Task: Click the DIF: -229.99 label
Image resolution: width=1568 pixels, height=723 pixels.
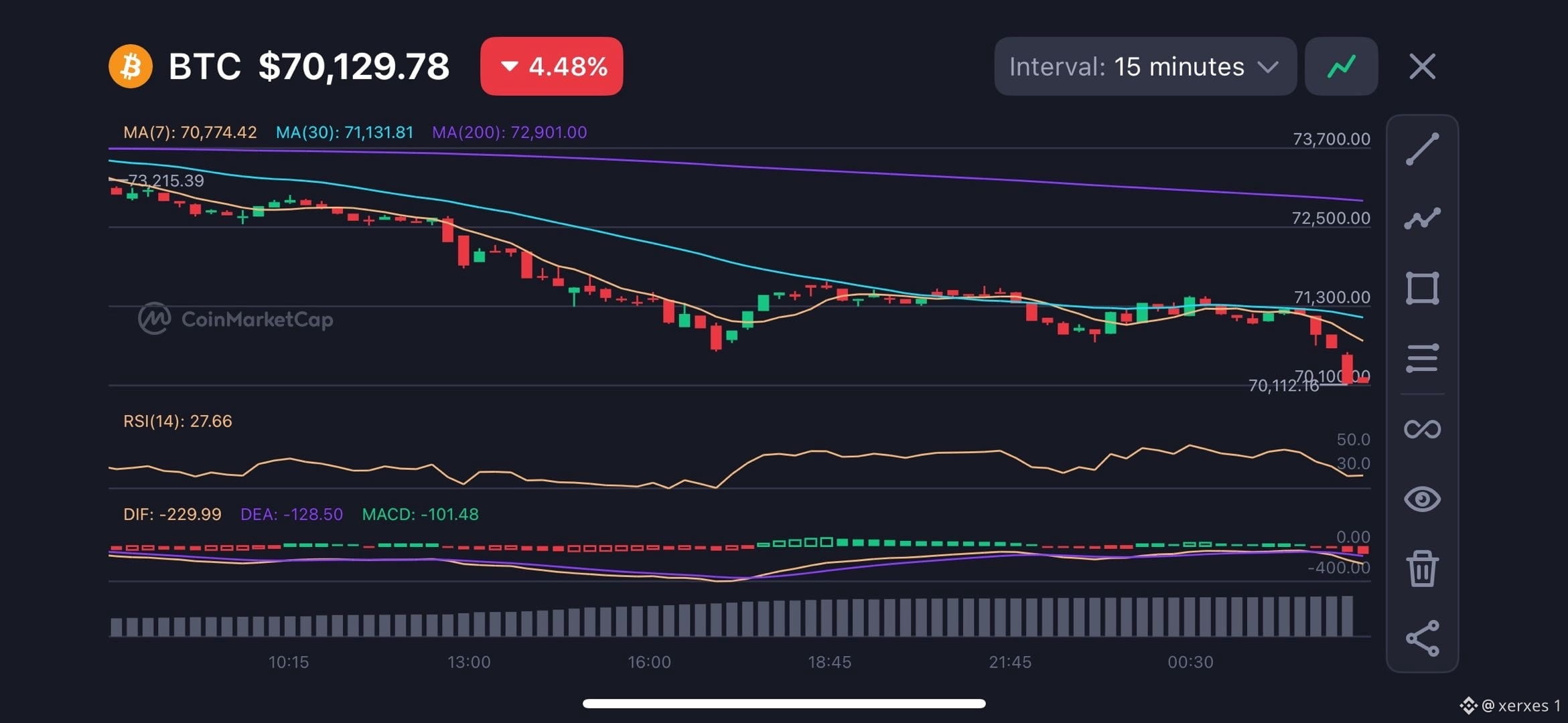Action: 172,514
